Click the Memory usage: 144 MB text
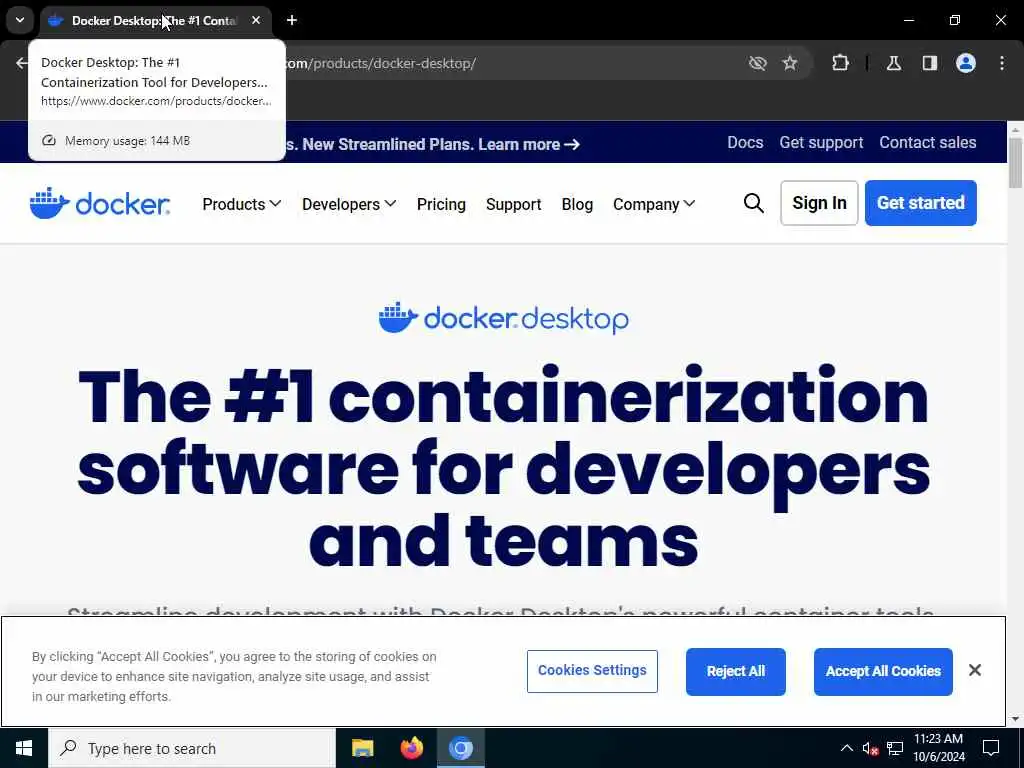The height and width of the screenshot is (768, 1024). pos(127,140)
